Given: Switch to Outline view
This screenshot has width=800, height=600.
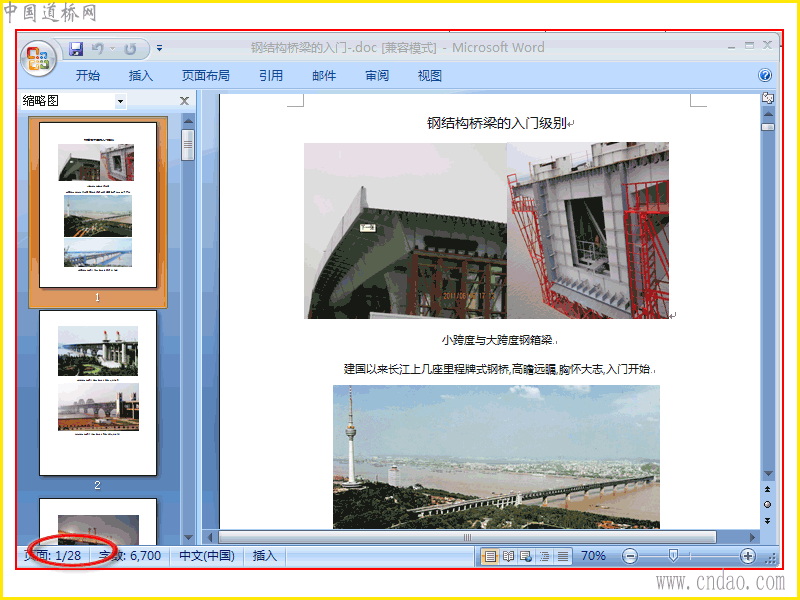Looking at the screenshot, I should (544, 556).
